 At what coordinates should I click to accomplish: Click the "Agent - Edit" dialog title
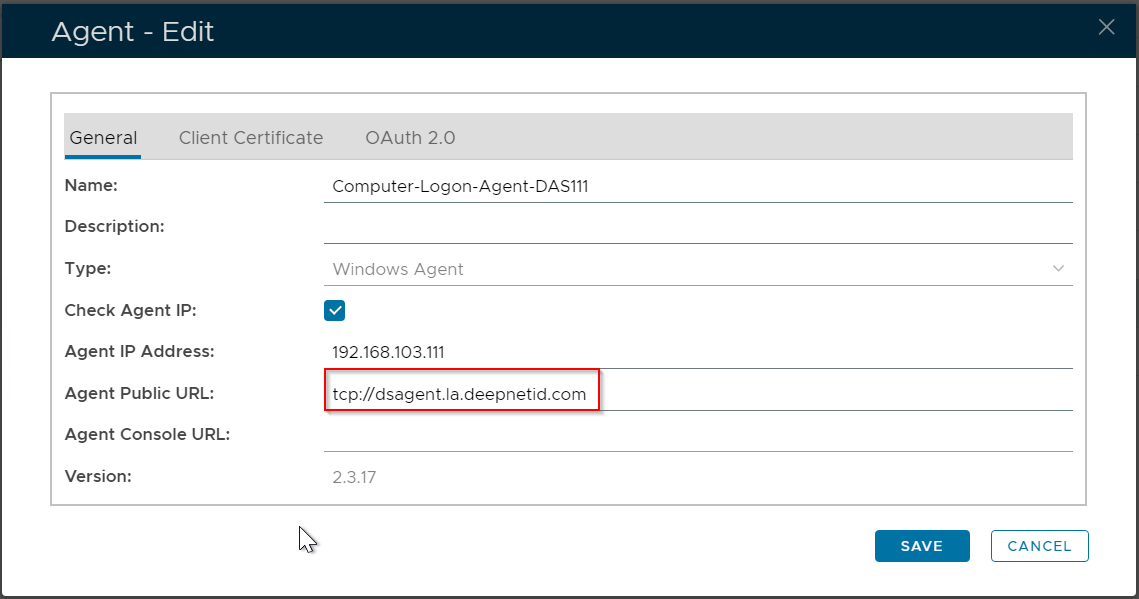[x=133, y=32]
